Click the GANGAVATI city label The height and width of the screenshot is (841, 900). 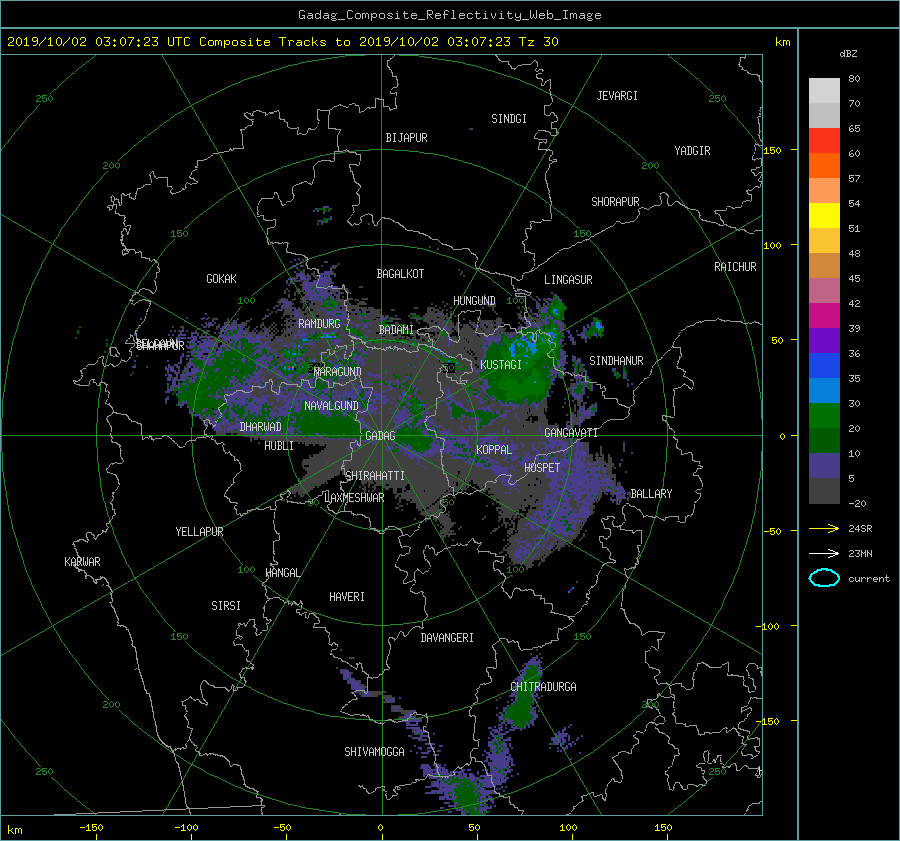571,432
